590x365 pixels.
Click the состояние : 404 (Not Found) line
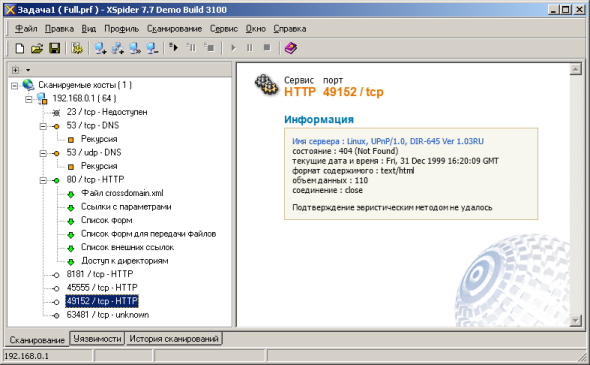click(x=345, y=151)
